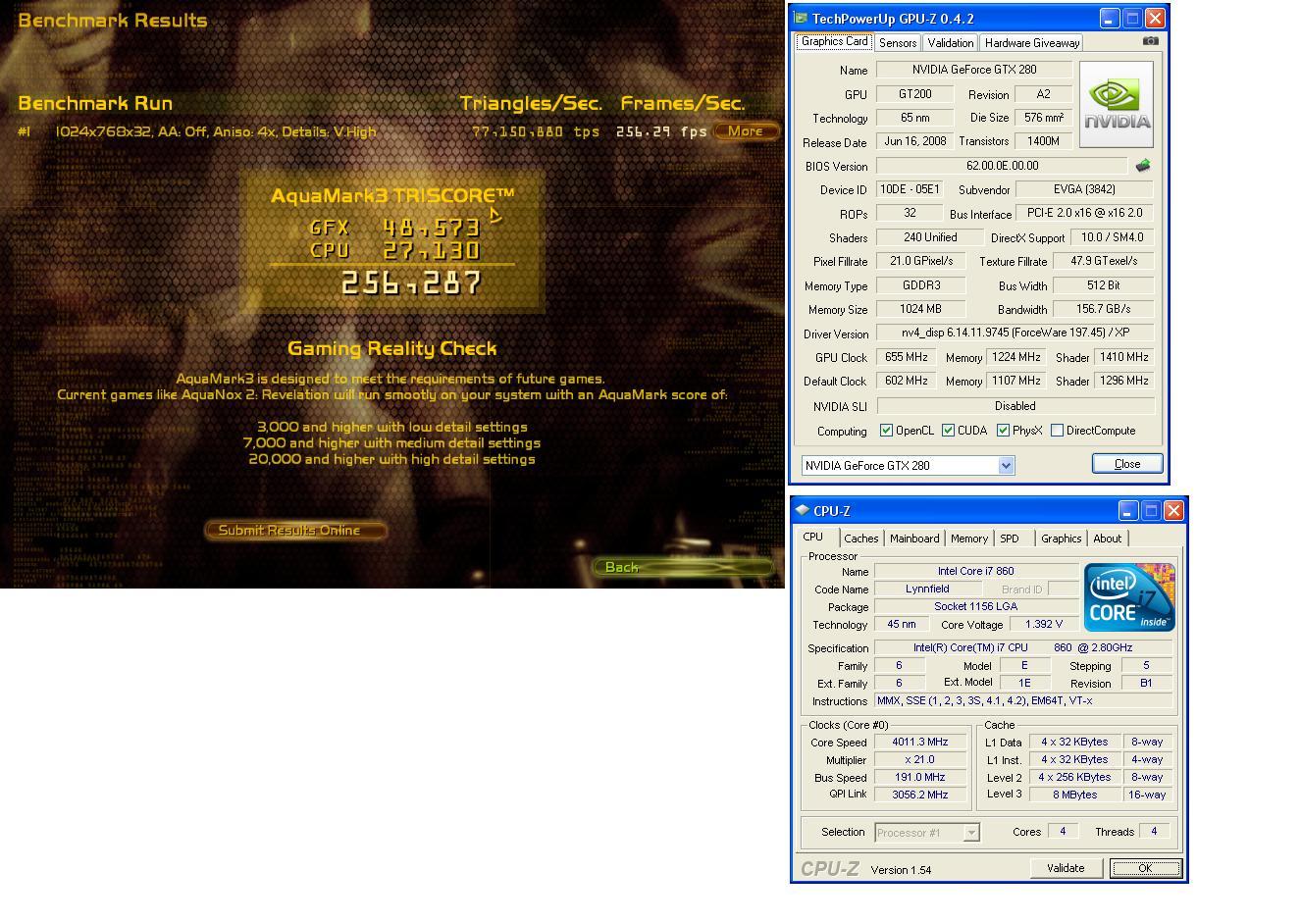Open the About tab in CPU-Z

[1107, 539]
